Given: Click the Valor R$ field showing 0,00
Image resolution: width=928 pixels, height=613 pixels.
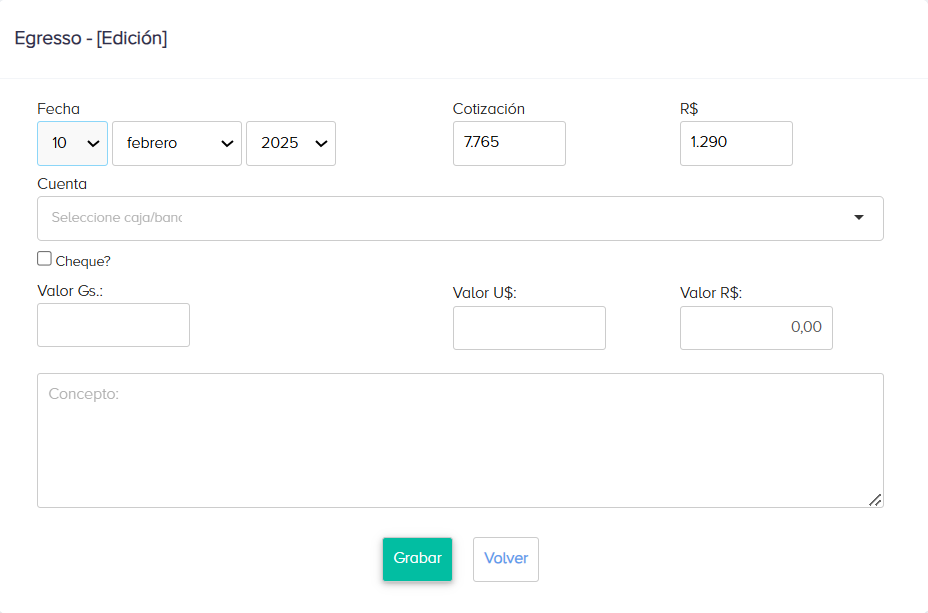Looking at the screenshot, I should coord(755,328).
